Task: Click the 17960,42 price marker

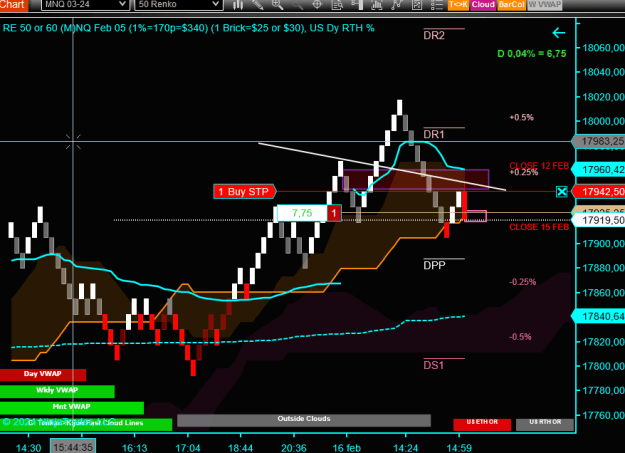Action: pos(599,170)
